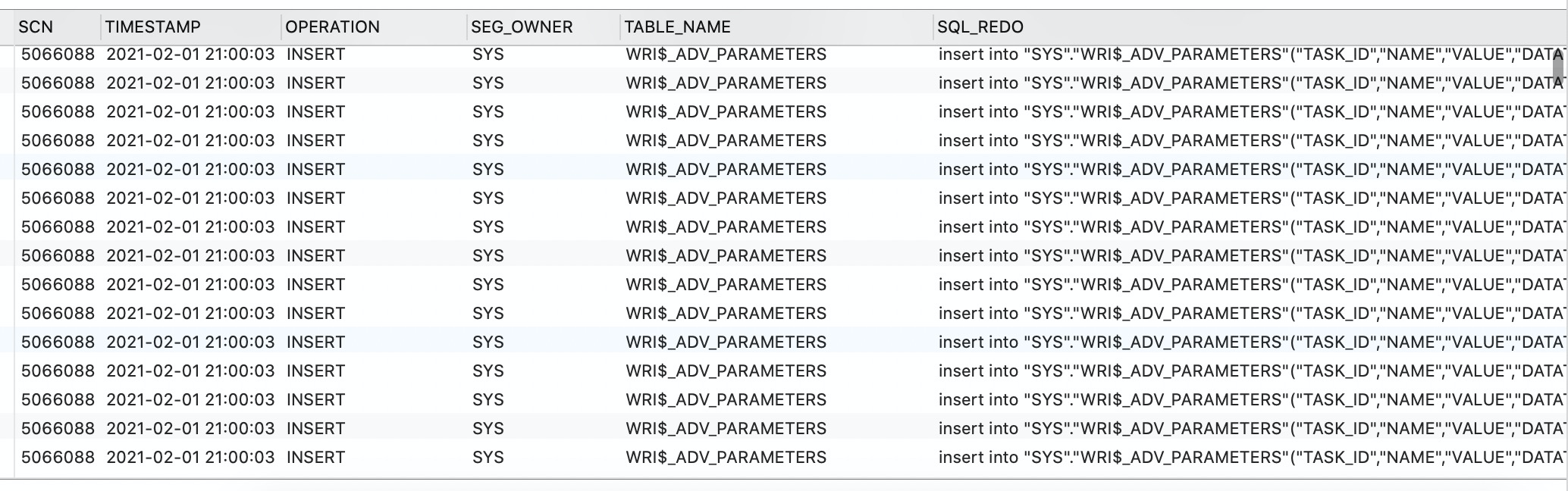The height and width of the screenshot is (491, 1568).
Task: Select the SCN cell in the top row
Action: point(58,55)
